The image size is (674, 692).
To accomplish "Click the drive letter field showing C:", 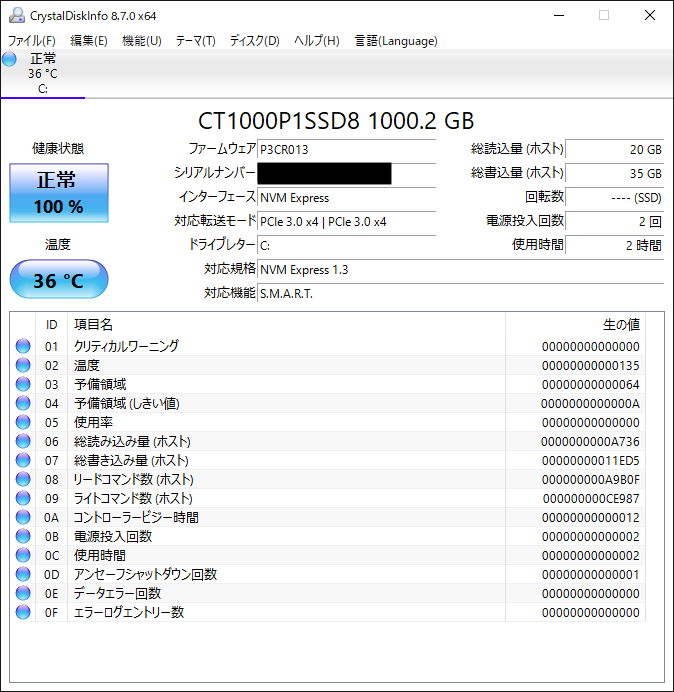I will [346, 245].
